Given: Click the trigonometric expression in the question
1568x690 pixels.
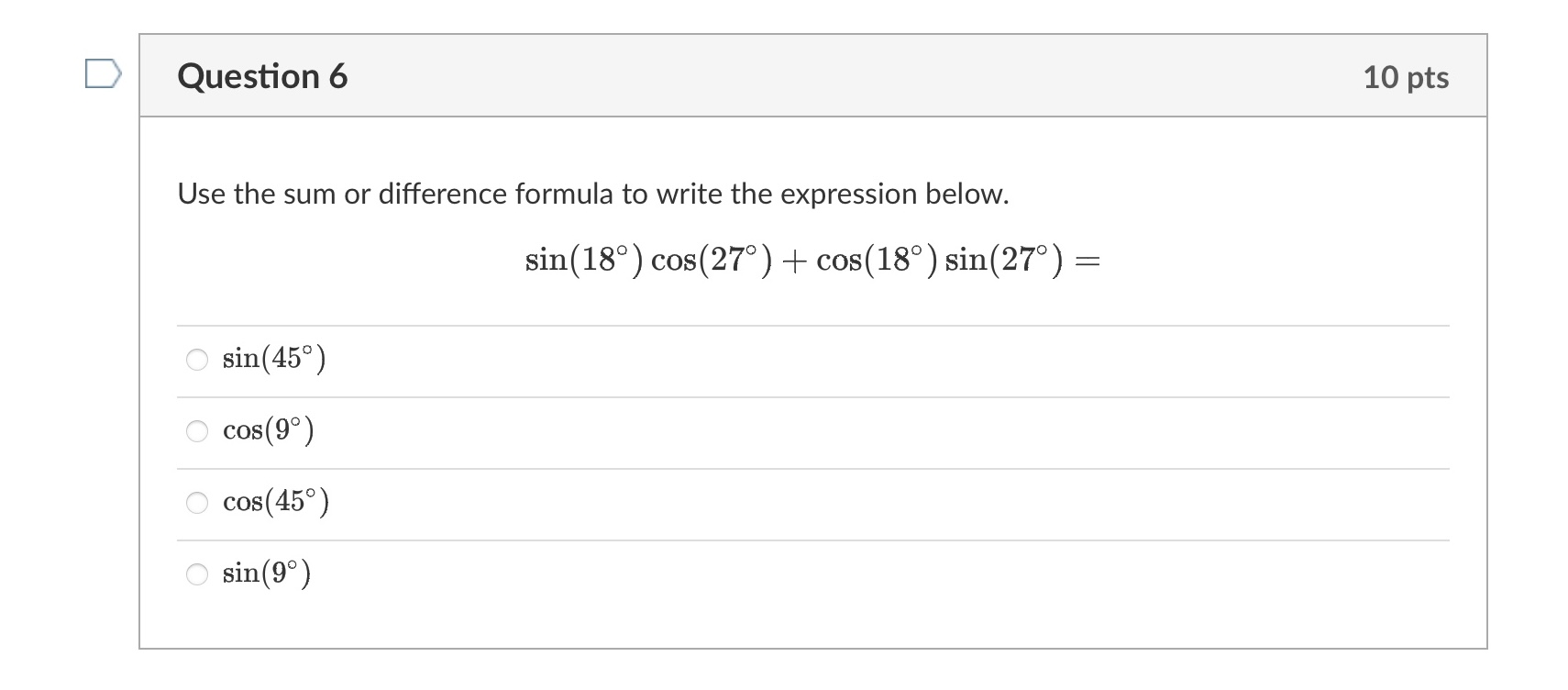Looking at the screenshot, I should (x=812, y=260).
